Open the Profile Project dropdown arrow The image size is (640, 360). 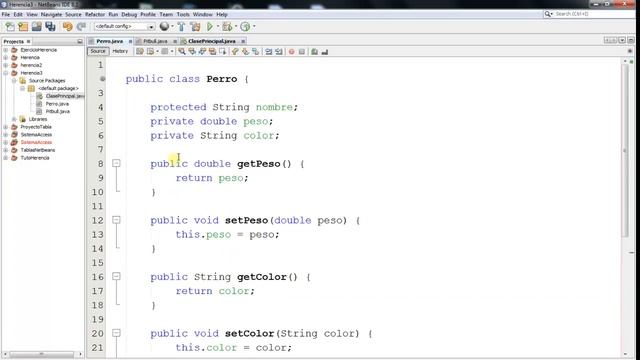click(x=254, y=27)
